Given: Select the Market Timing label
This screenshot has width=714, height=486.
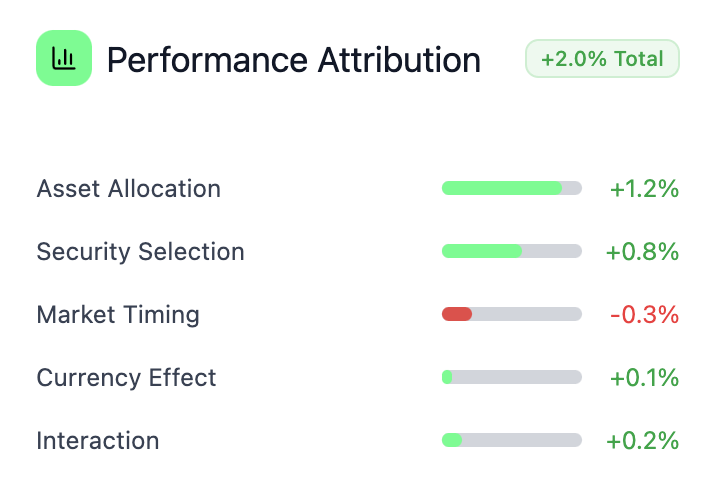Looking at the screenshot, I should point(118,314).
